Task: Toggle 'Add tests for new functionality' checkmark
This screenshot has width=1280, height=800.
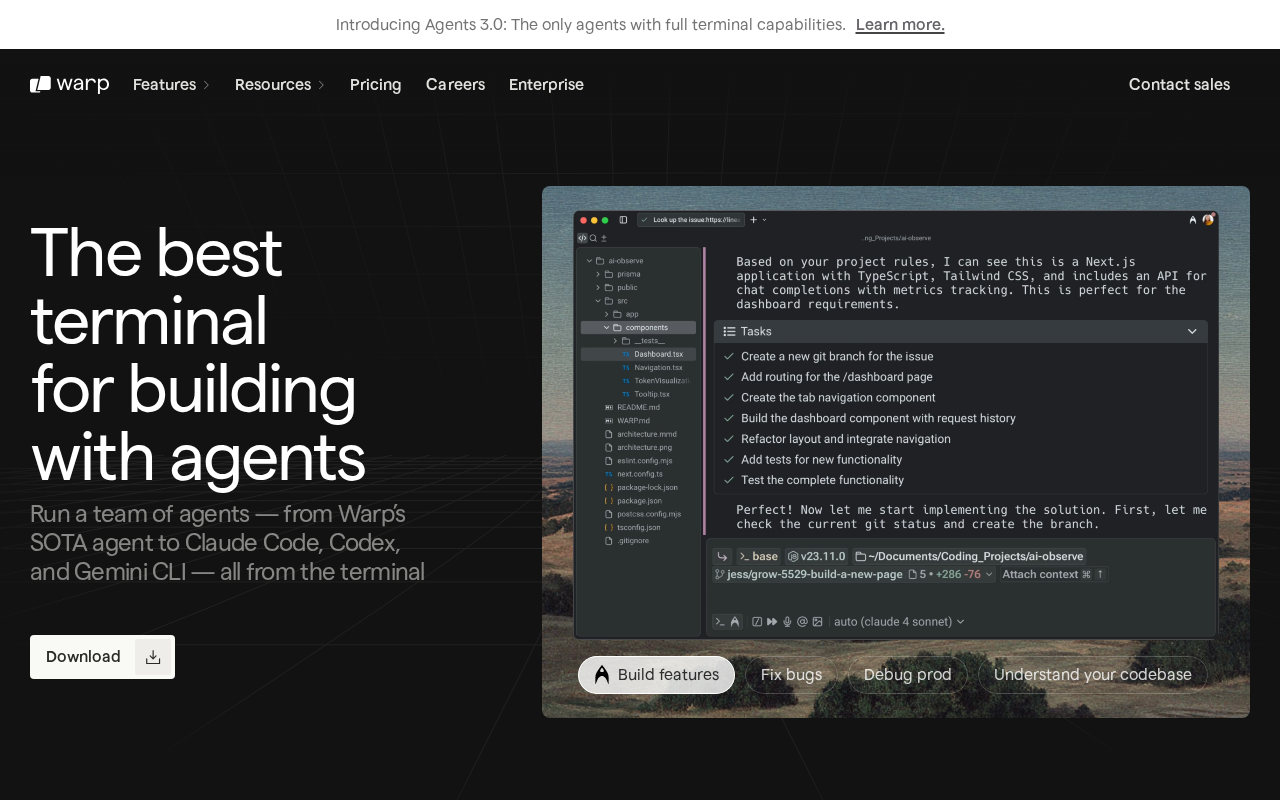Action: pos(727,460)
